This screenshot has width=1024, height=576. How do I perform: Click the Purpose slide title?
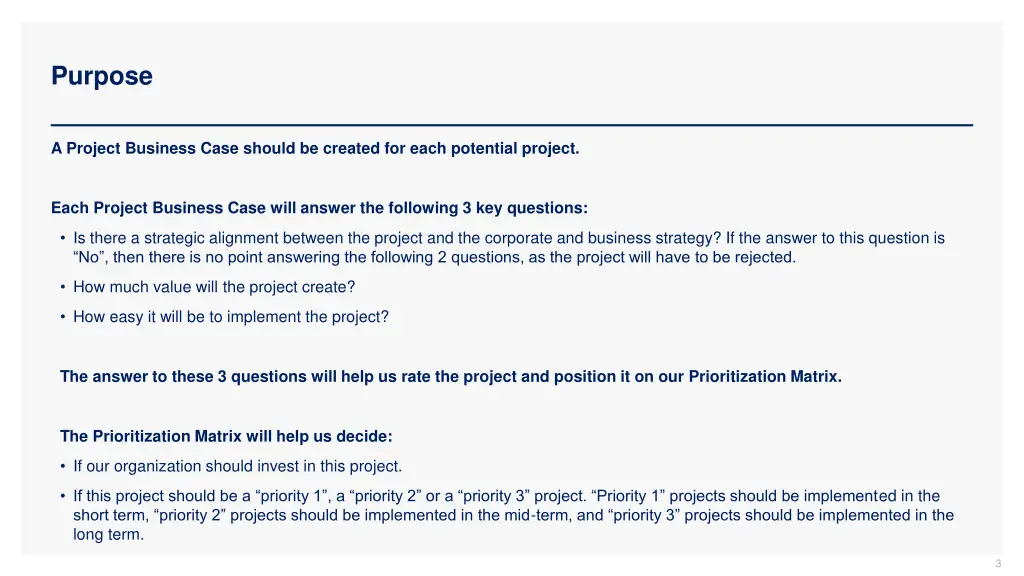pyautogui.click(x=102, y=76)
